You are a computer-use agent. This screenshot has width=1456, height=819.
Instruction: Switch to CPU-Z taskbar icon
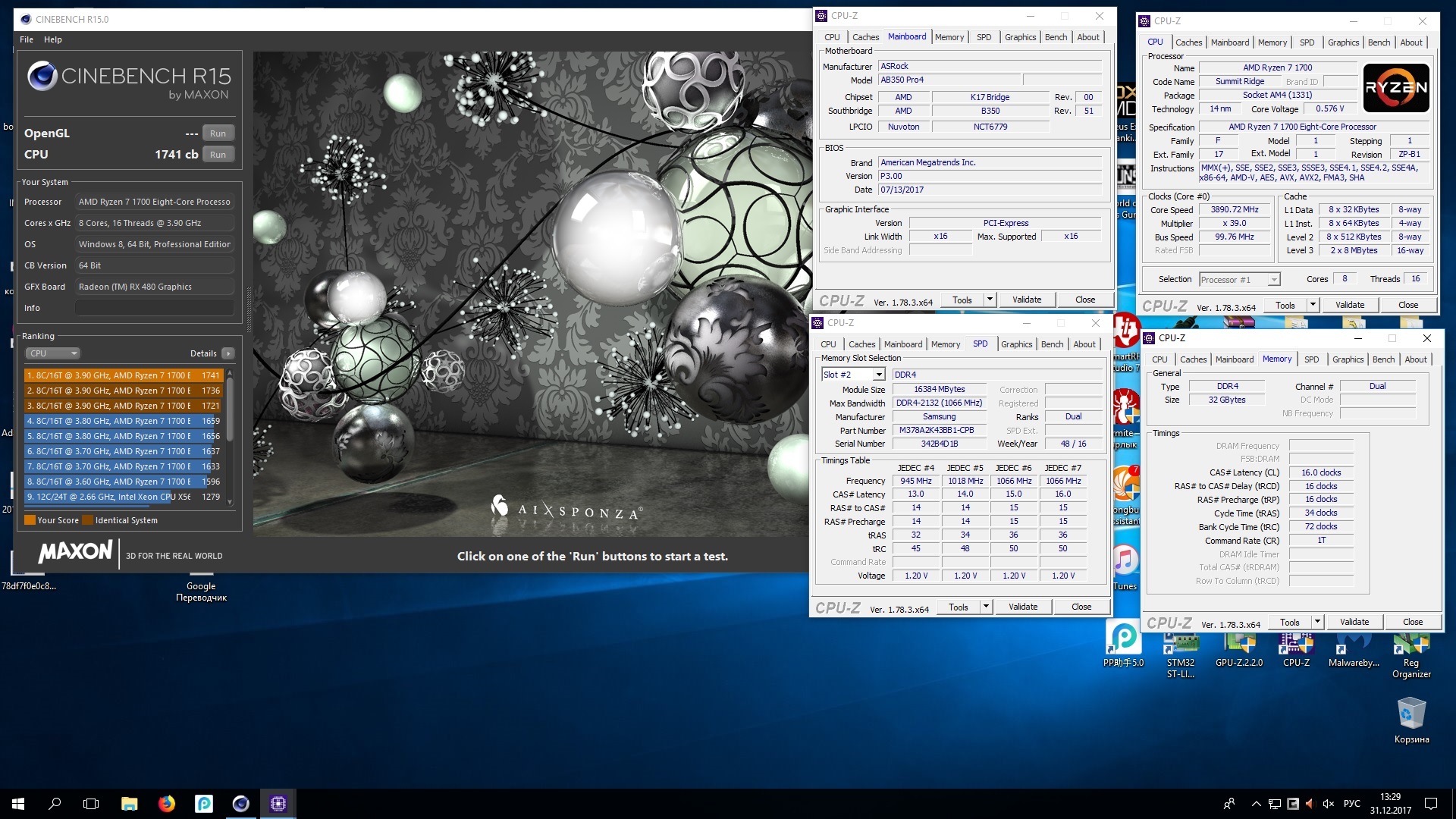278,804
